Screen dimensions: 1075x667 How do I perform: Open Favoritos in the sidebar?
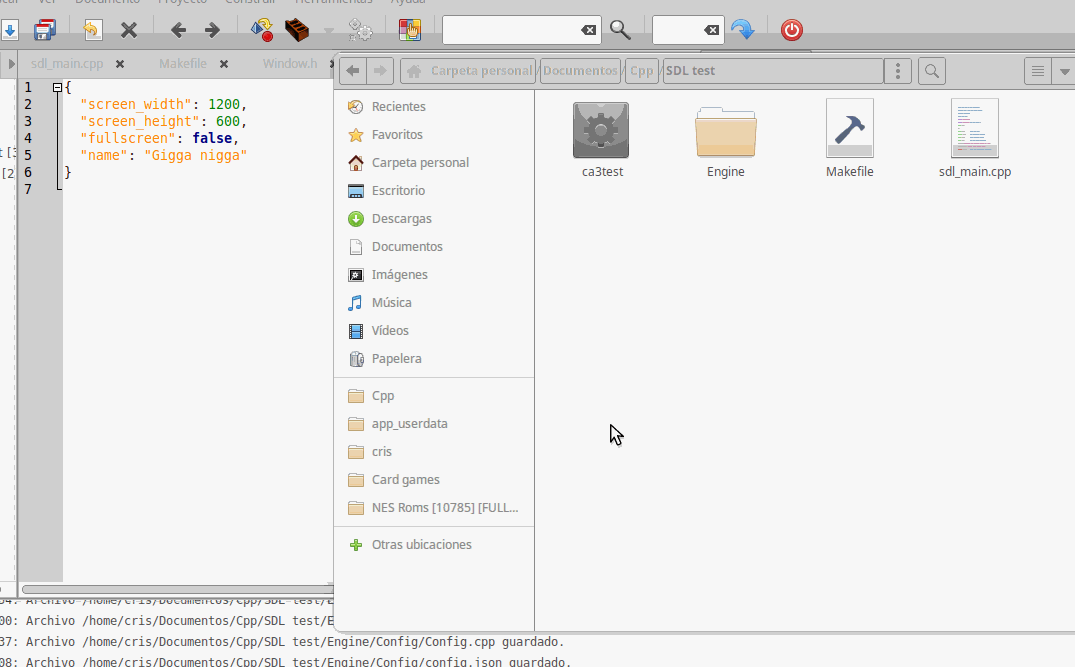[434, 135]
